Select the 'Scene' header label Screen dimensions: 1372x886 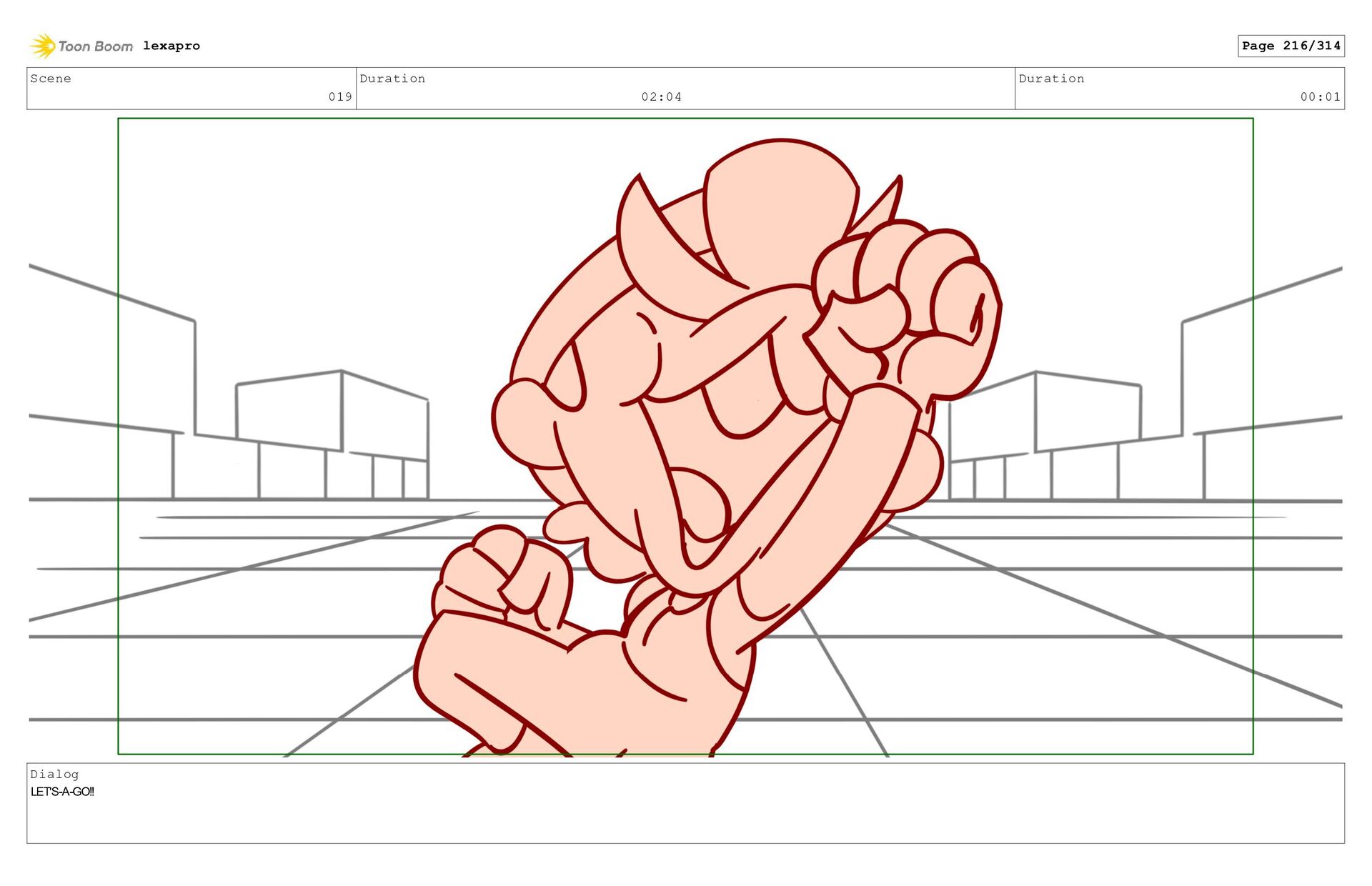click(x=51, y=79)
